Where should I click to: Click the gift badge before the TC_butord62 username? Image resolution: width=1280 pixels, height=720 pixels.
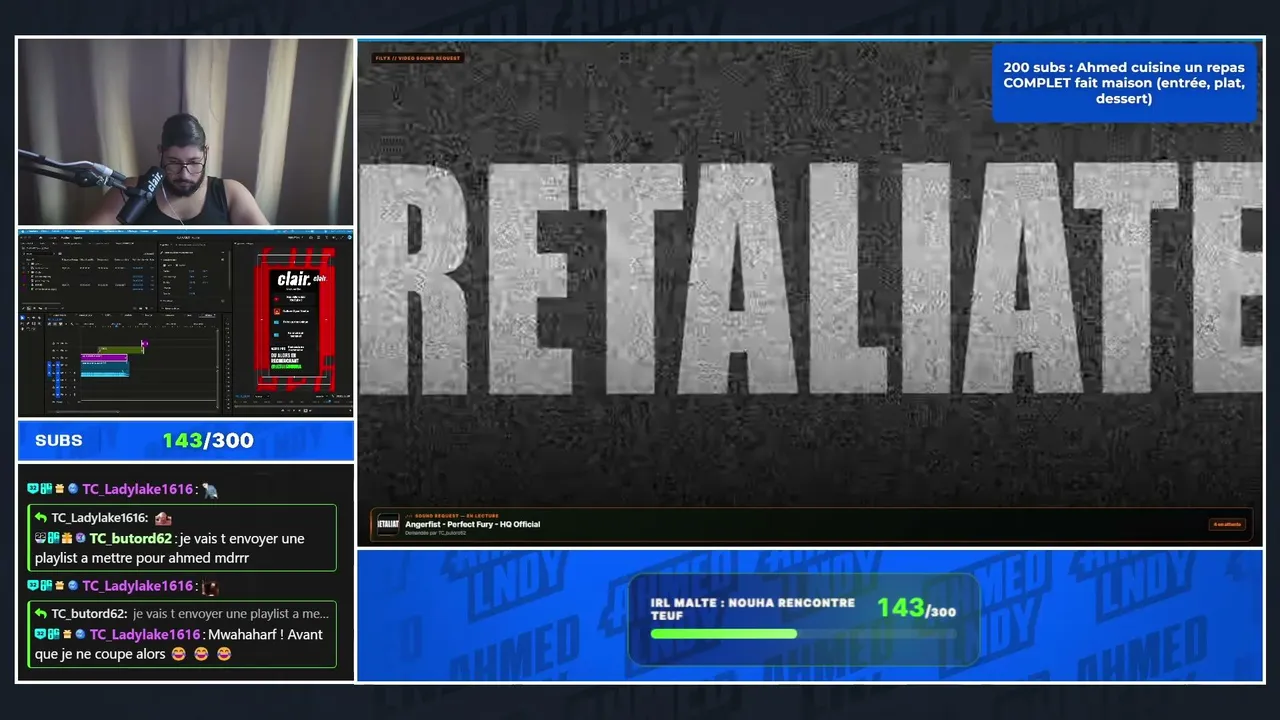(x=67, y=538)
